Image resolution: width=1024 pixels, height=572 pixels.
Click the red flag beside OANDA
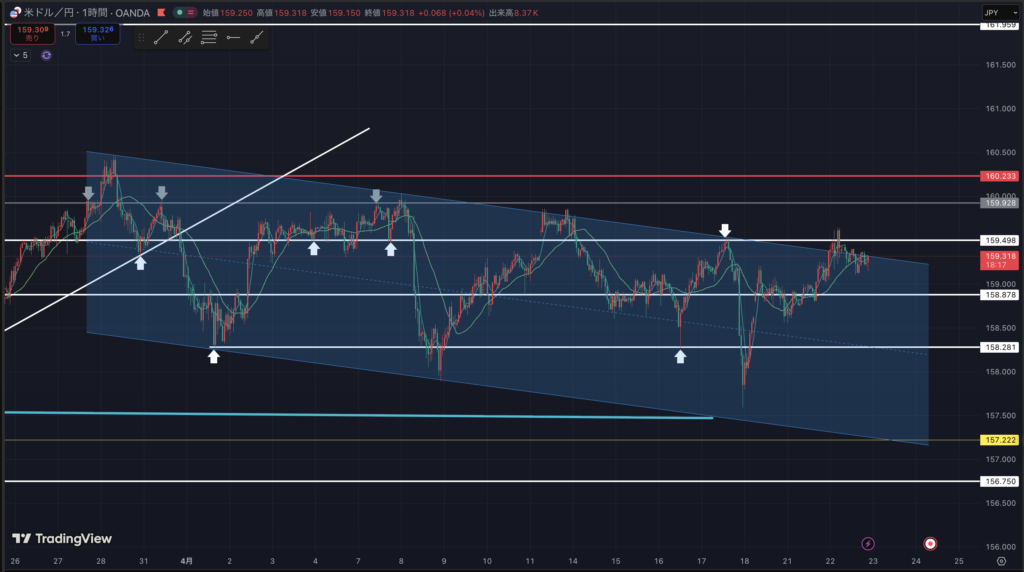159,14
